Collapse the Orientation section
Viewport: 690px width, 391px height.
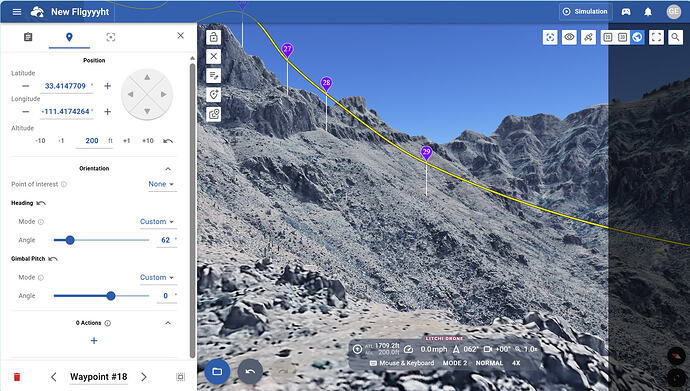168,169
